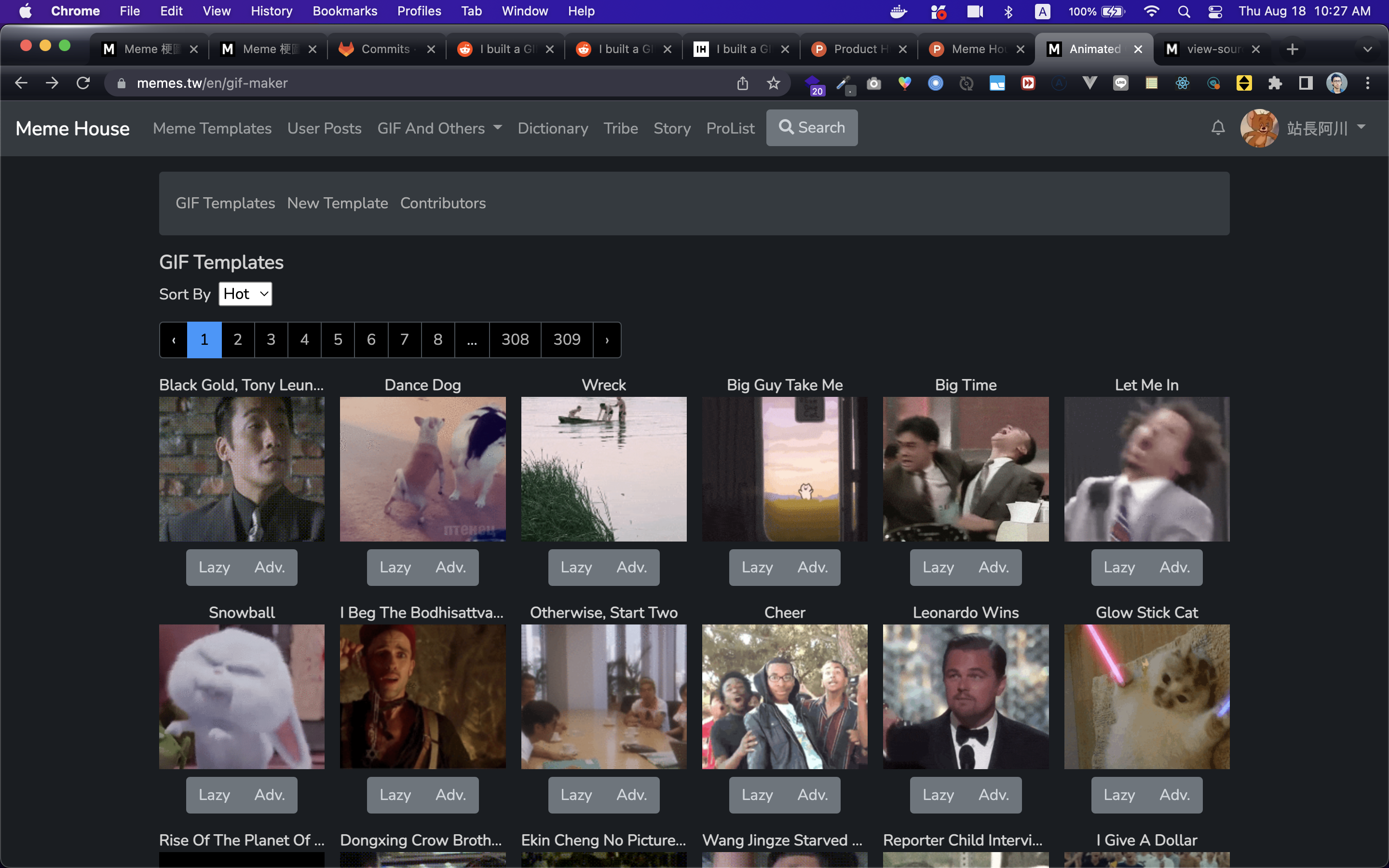
Task: Open the Snowball GIF thumbnail
Action: [x=242, y=696]
